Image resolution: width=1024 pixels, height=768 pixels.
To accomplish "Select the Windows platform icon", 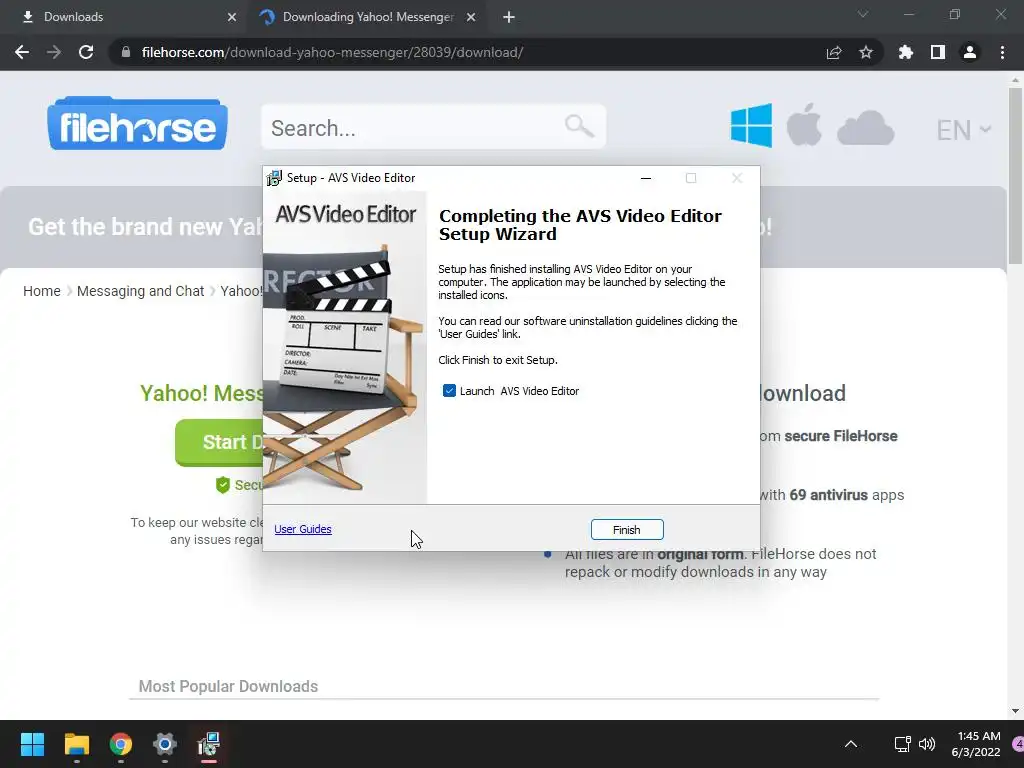I will tap(751, 125).
